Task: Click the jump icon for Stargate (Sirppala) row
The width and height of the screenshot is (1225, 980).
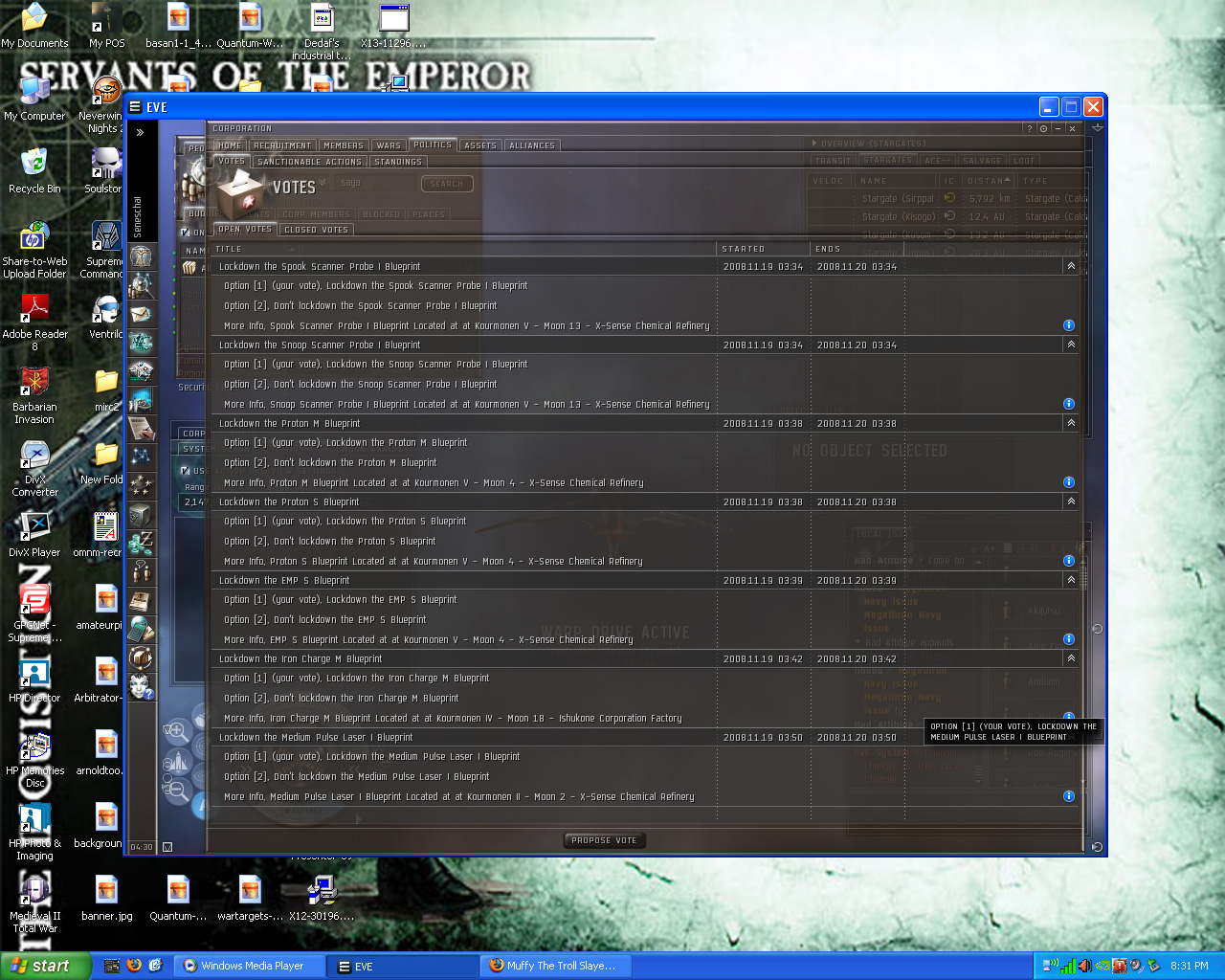Action: click(x=949, y=198)
